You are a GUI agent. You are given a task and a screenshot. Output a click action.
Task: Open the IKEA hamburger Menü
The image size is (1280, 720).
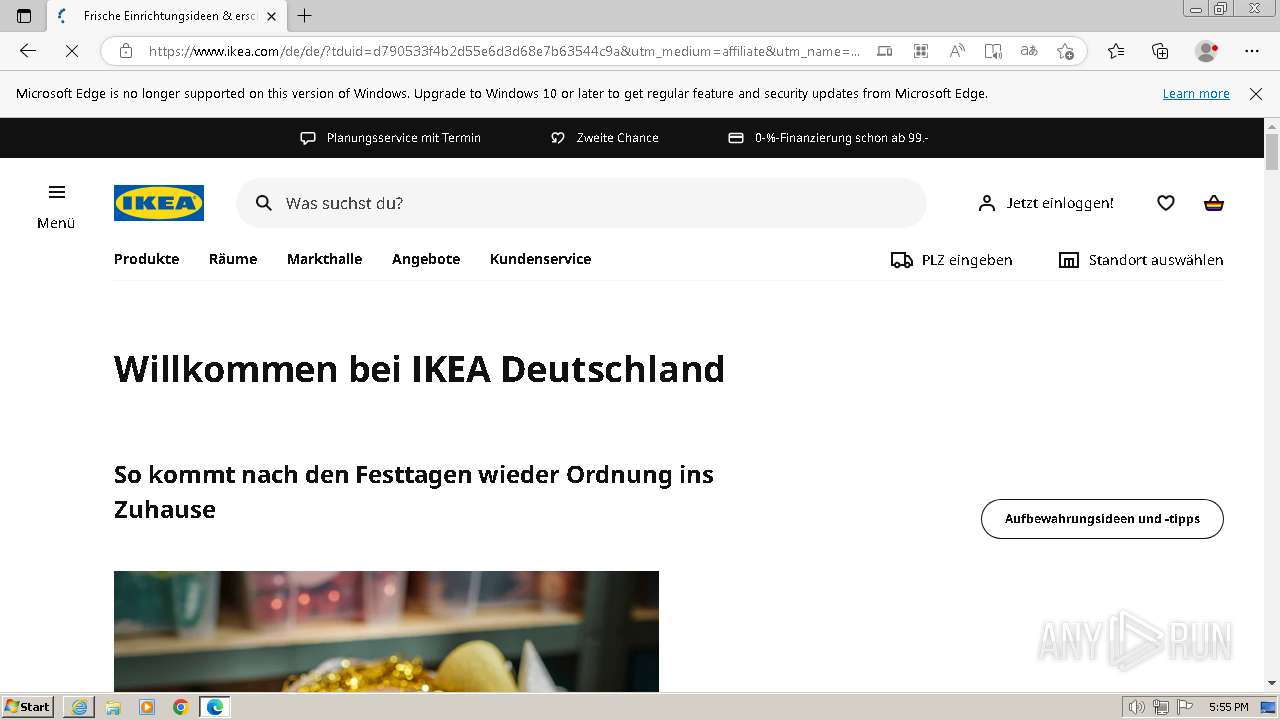(x=56, y=206)
